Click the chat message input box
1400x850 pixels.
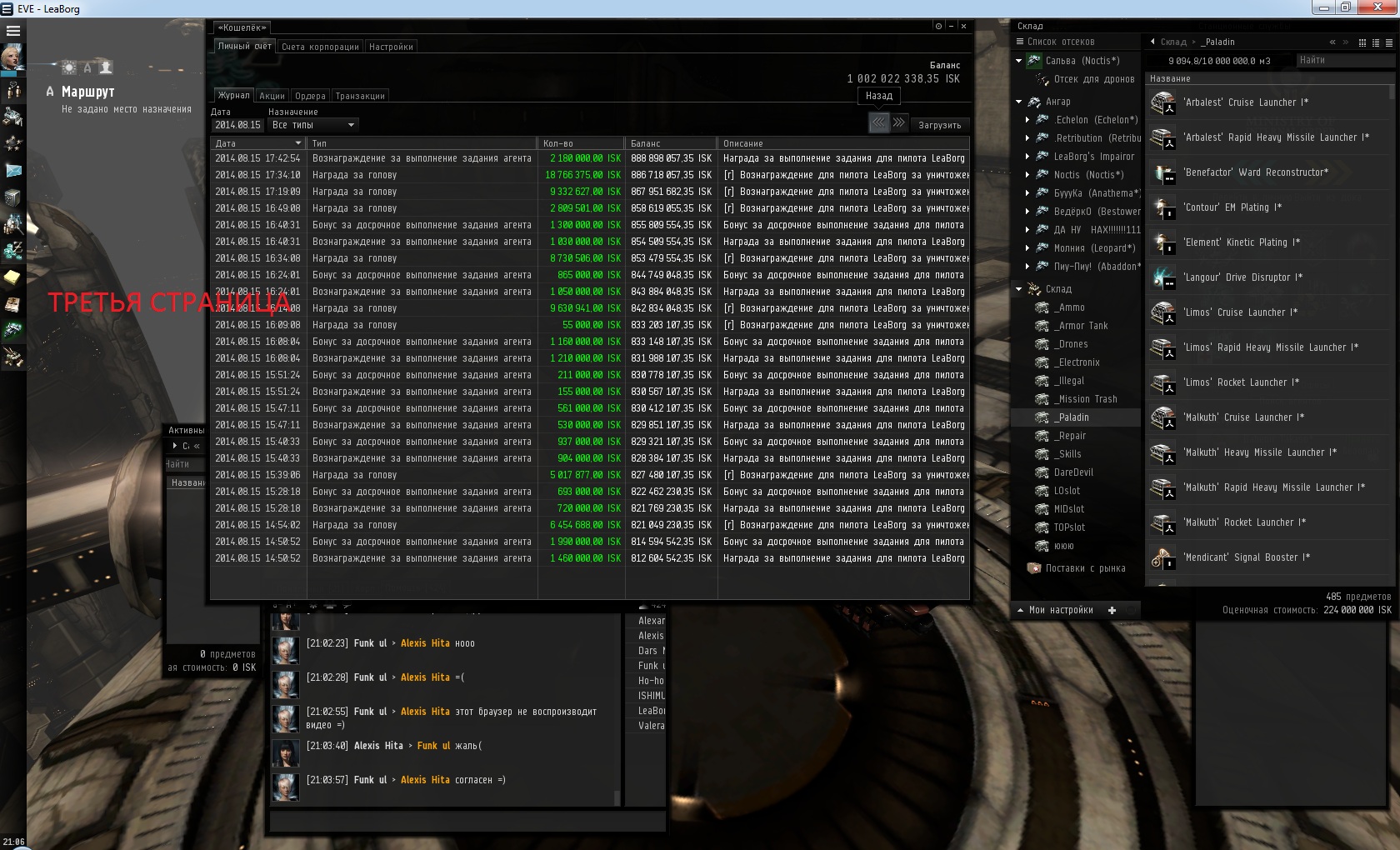[467, 821]
